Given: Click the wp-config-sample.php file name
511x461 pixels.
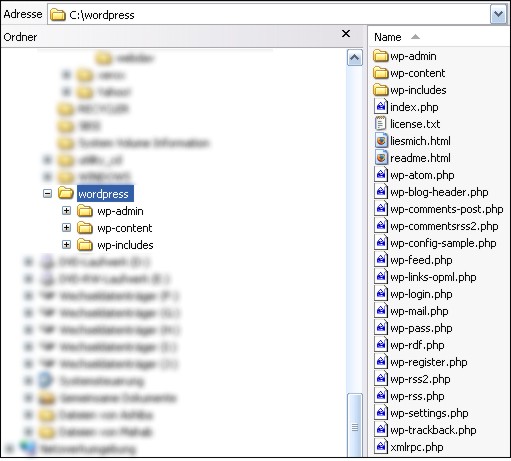Looking at the screenshot, I should pyautogui.click(x=443, y=243).
